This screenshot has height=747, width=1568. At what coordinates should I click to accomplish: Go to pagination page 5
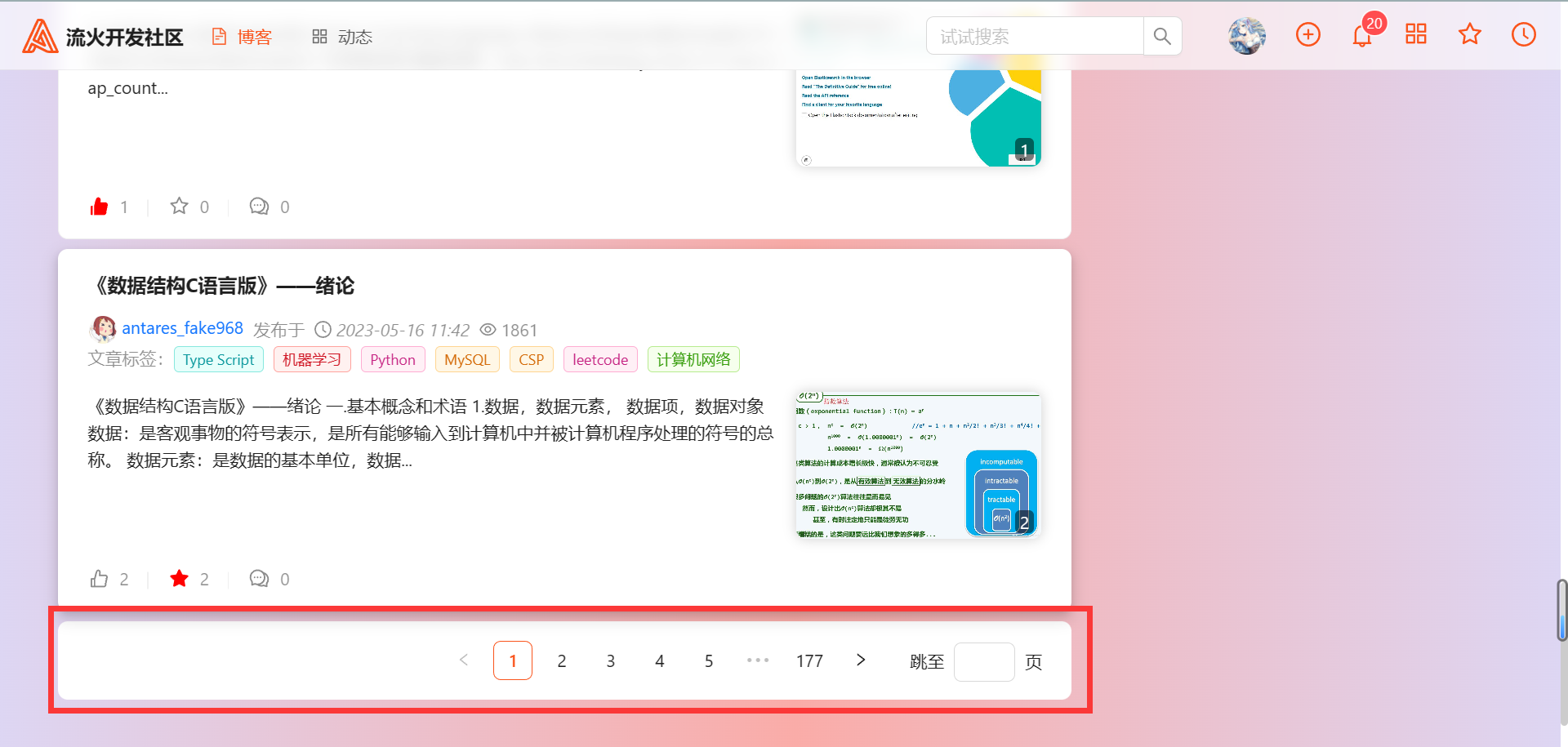point(709,660)
